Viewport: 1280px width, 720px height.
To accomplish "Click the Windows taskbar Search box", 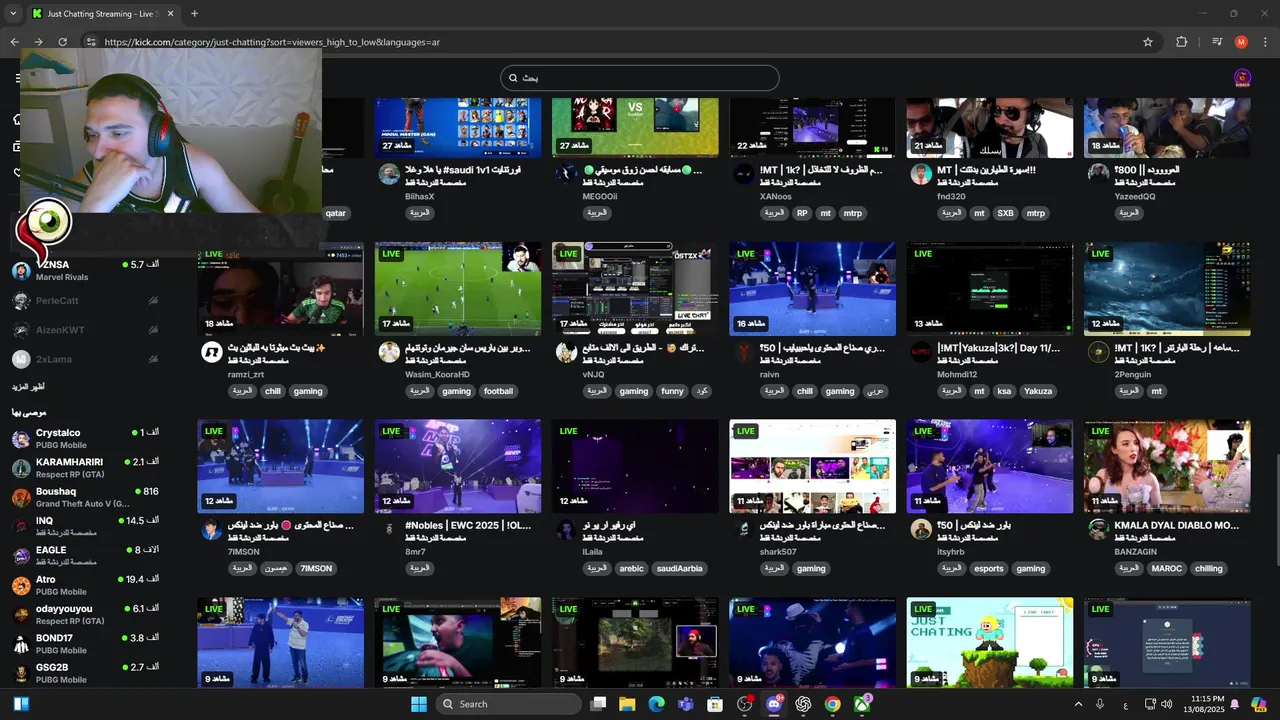I will click(x=508, y=704).
